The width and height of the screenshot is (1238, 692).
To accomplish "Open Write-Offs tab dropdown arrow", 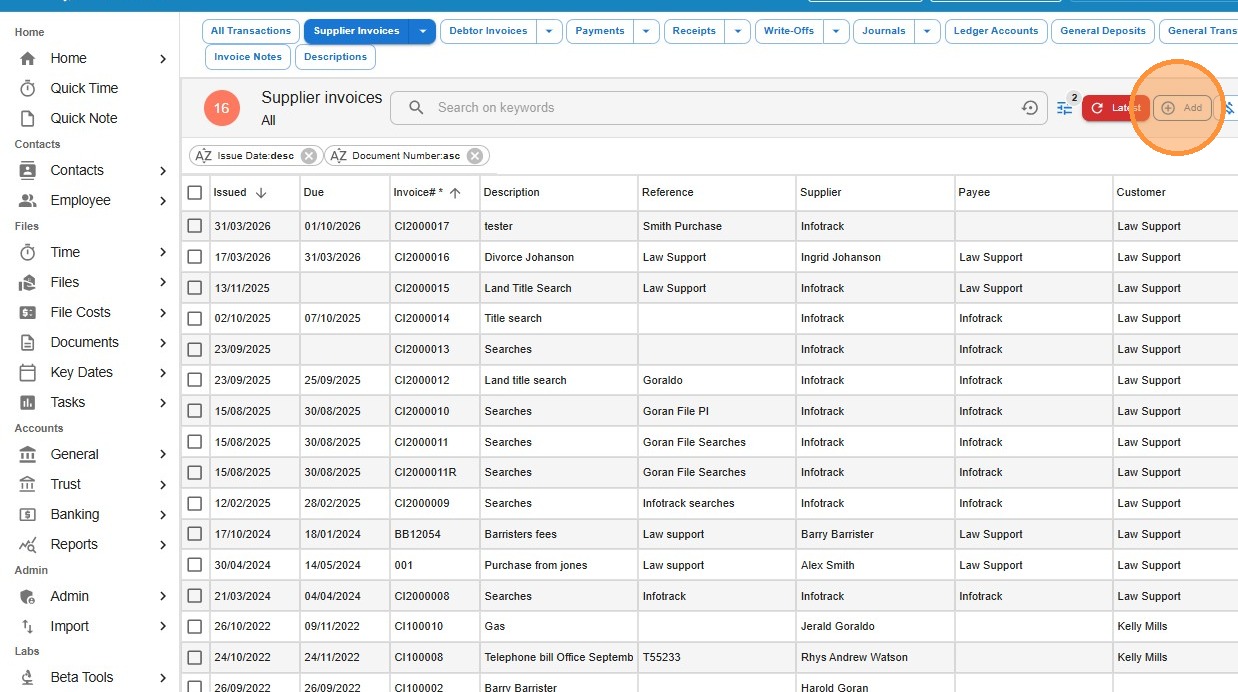I will (837, 32).
